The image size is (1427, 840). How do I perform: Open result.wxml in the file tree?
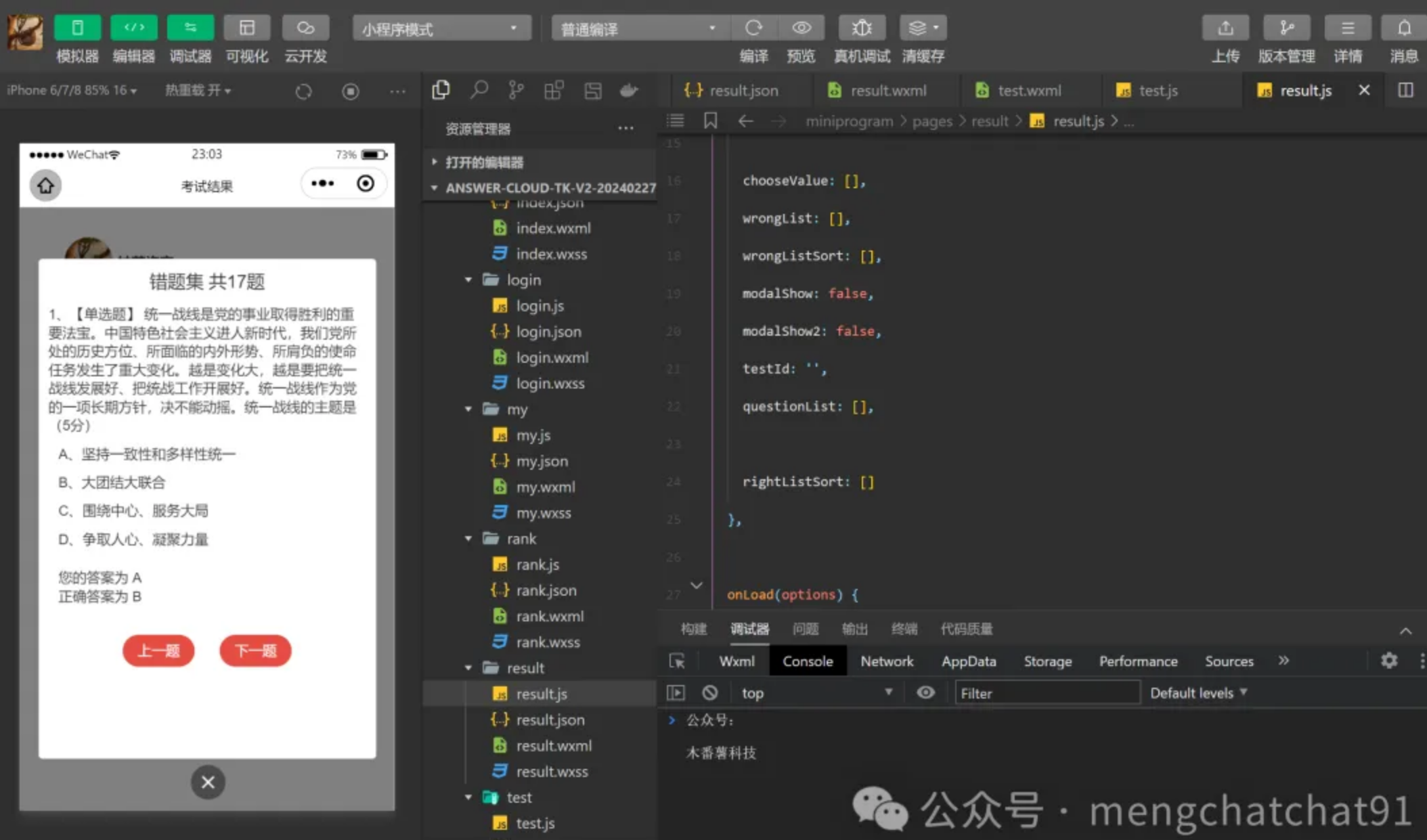(553, 745)
